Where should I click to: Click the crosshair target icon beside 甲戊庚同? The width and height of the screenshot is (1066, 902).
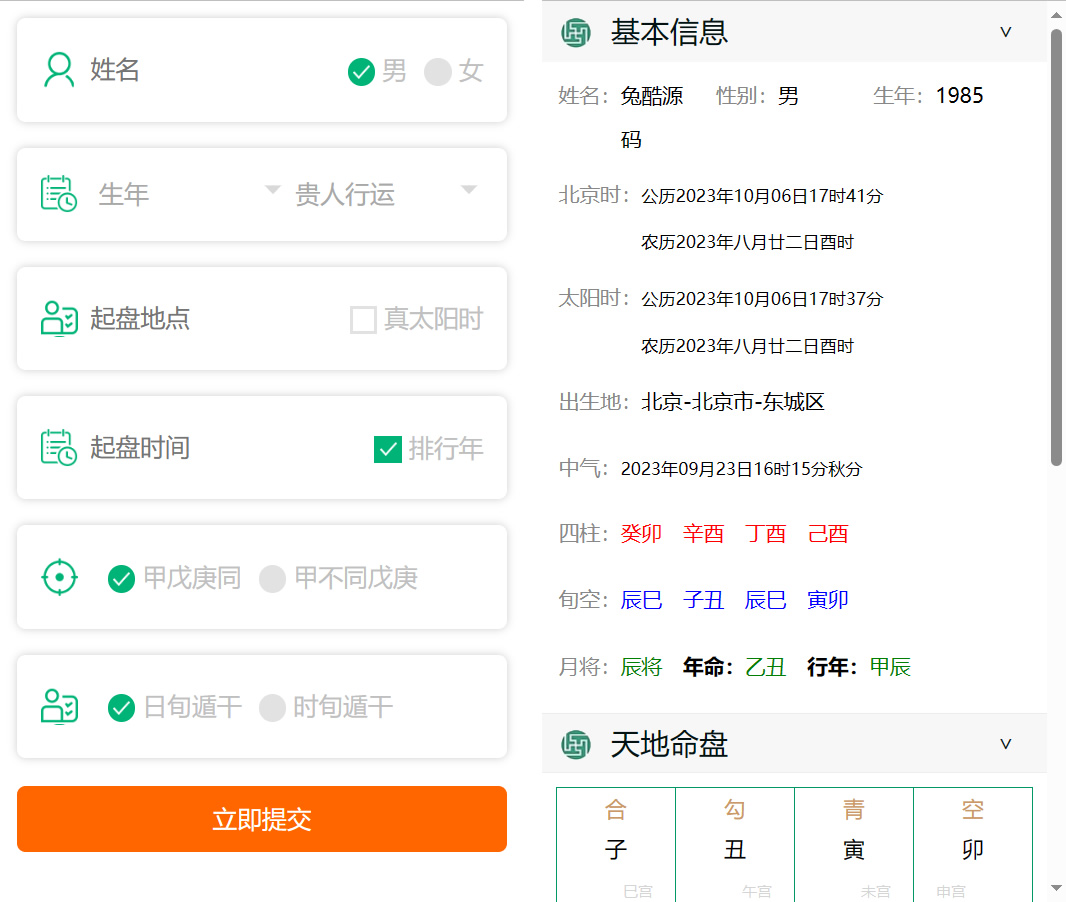tap(59, 578)
